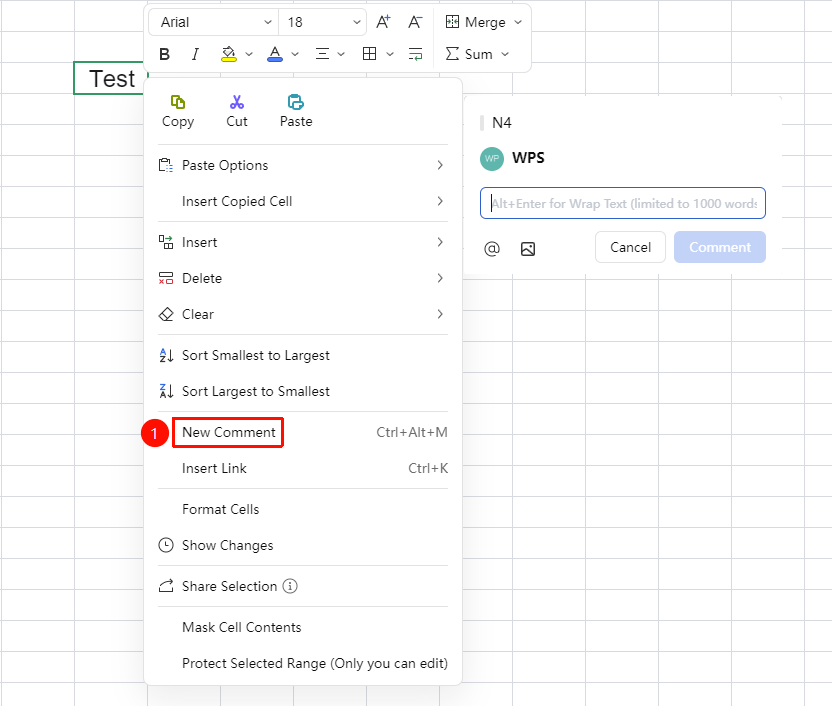The image size is (832, 706).
Task: Select Insert Link from the context menu
Action: tap(303, 468)
